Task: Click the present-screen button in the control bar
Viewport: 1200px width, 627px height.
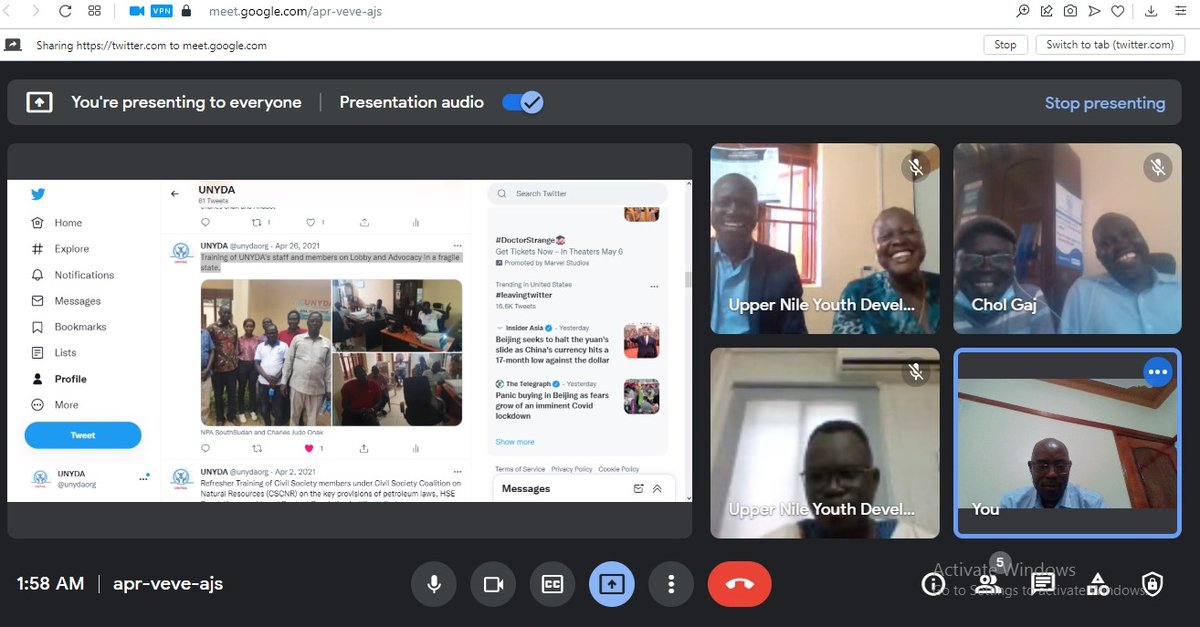Action: [x=612, y=584]
